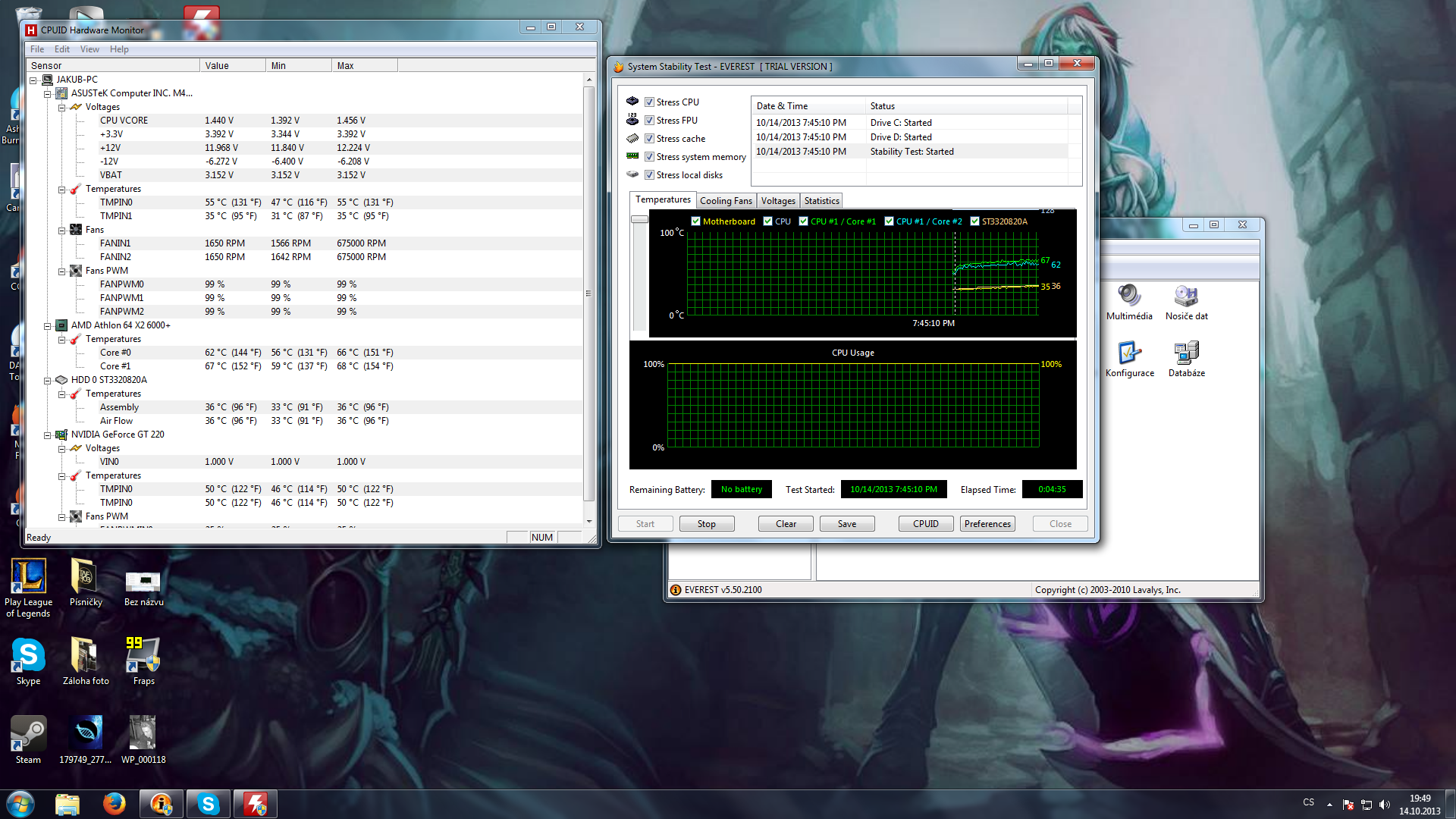The image size is (1456, 819).
Task: Collapse ASUSTeK Computer INC. node
Action: [x=48, y=94]
